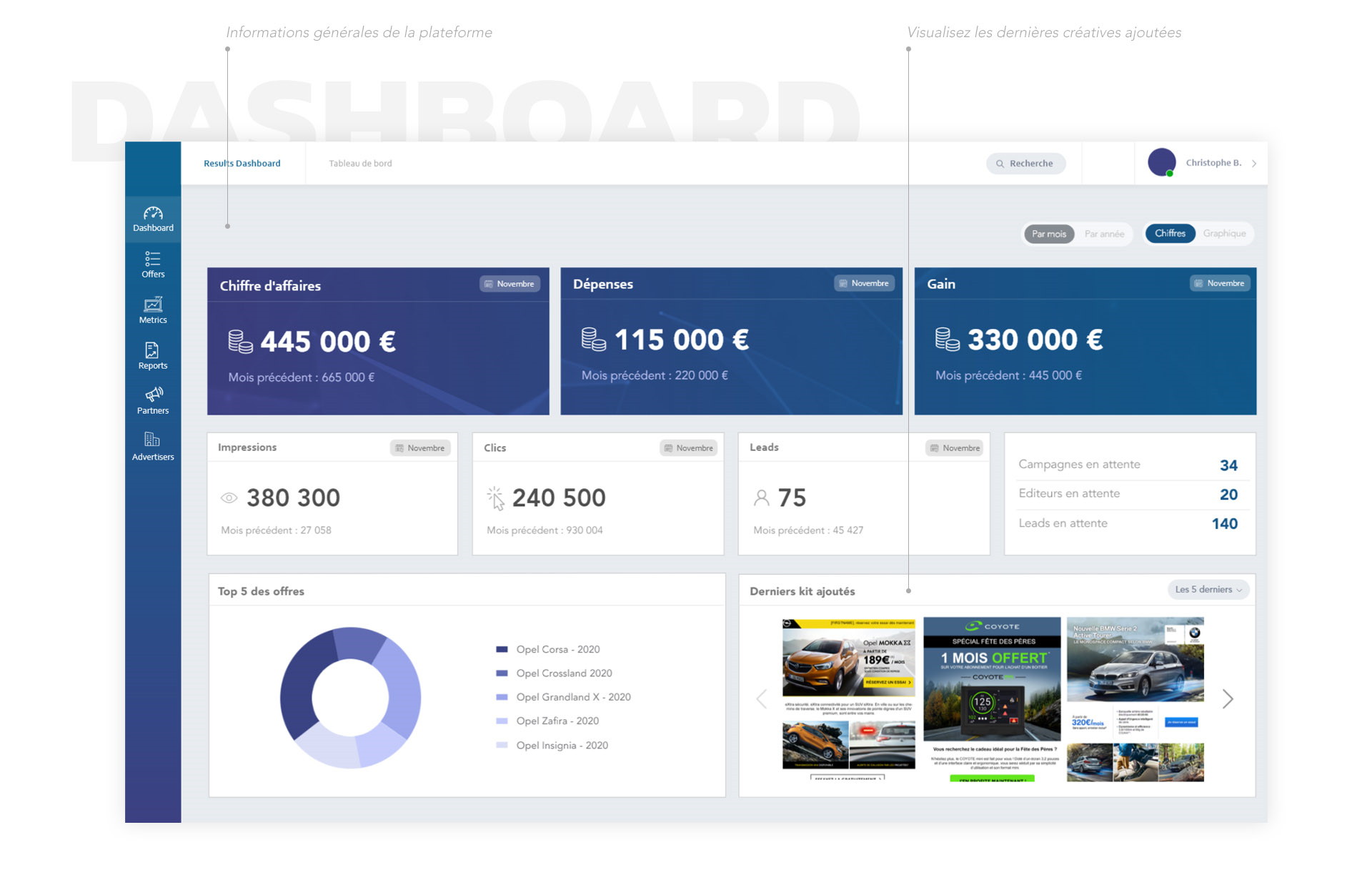Click the Recherche search field

(1026, 164)
